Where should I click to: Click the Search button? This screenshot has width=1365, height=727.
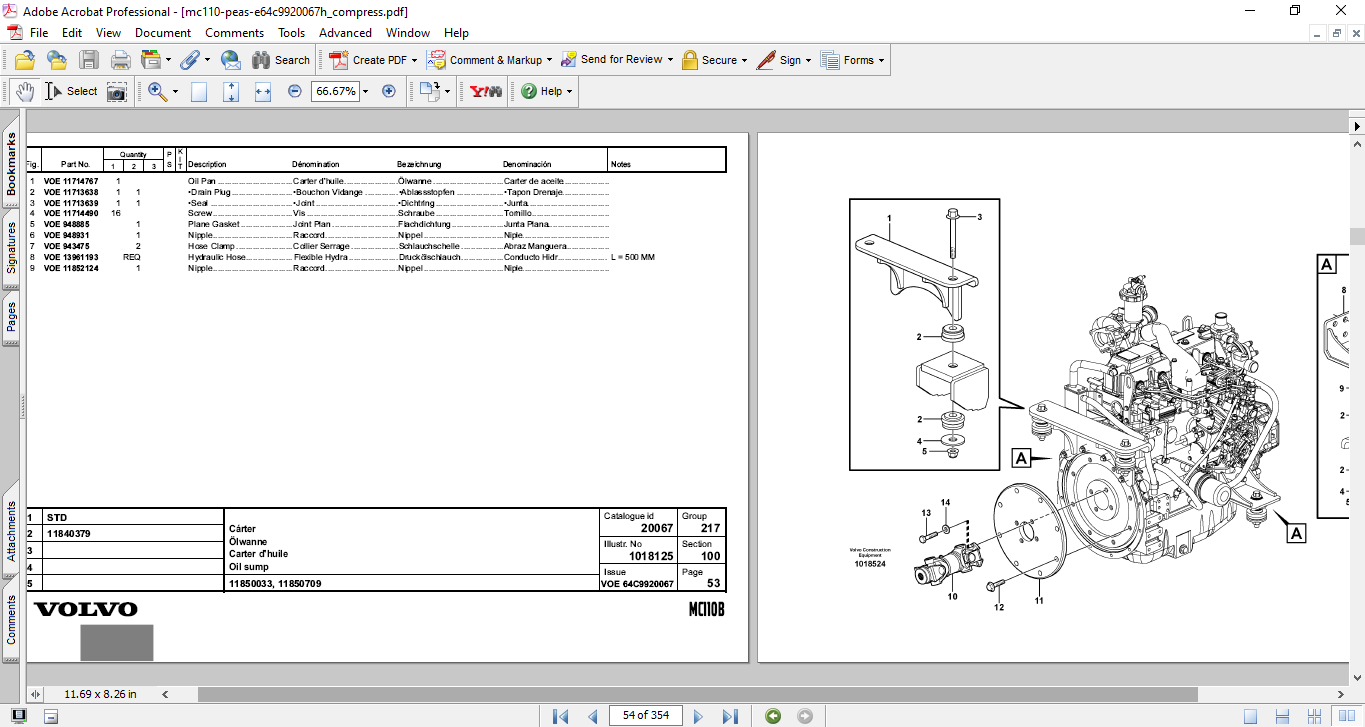(x=281, y=60)
